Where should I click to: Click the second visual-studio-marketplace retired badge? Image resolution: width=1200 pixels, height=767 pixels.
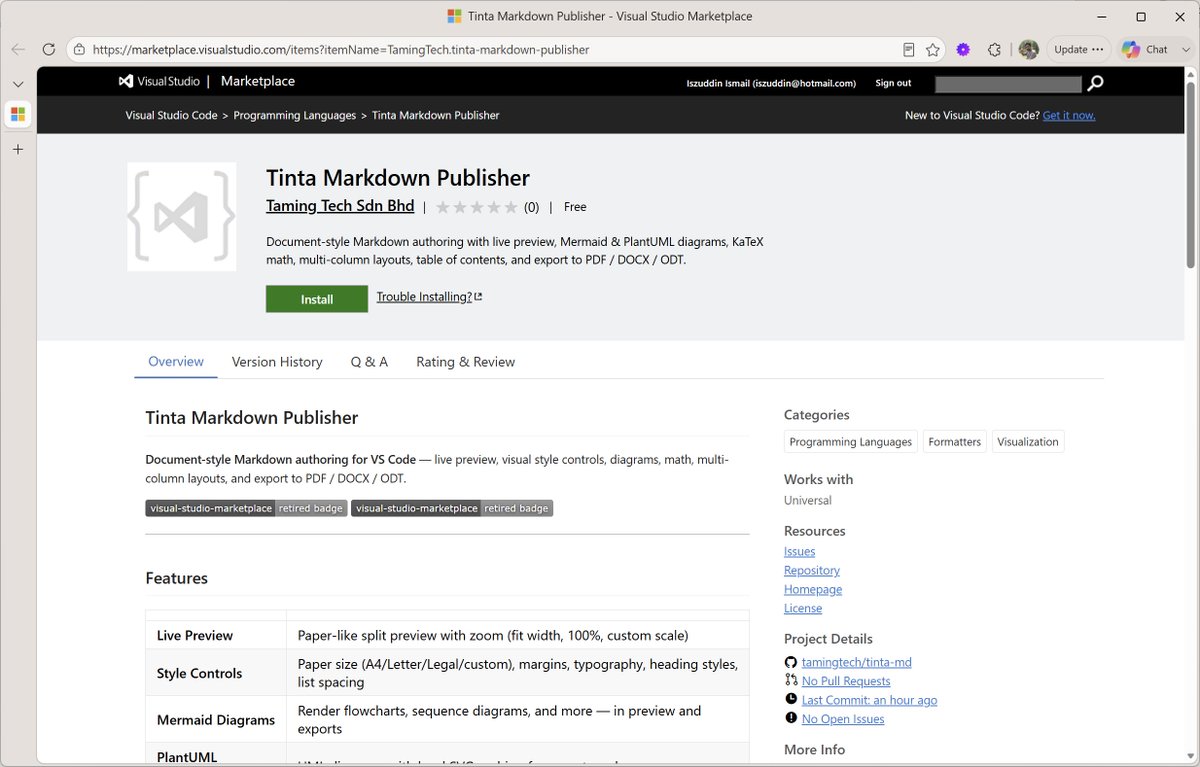452,508
